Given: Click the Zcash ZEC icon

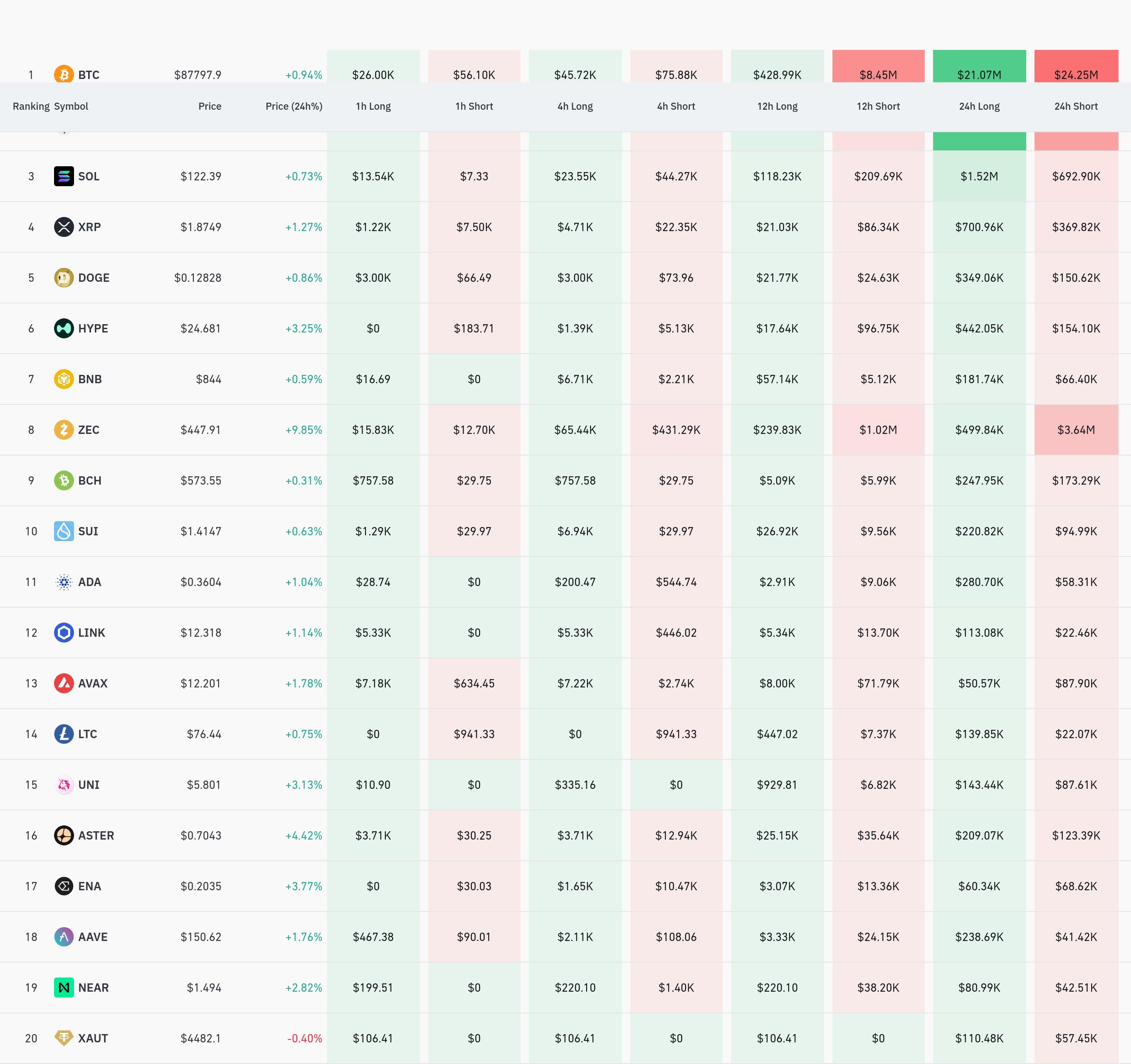Looking at the screenshot, I should [64, 429].
